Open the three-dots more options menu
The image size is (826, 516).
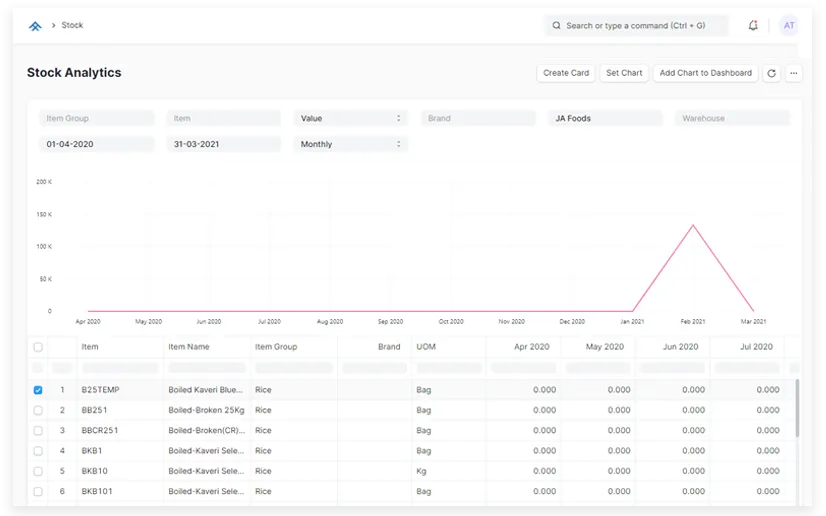click(794, 73)
